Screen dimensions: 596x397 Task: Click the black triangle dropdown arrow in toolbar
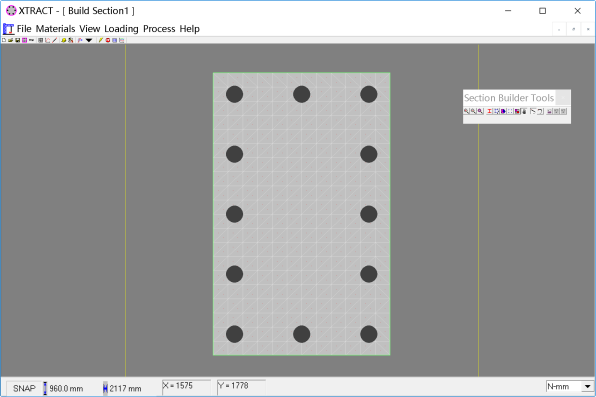pos(89,40)
